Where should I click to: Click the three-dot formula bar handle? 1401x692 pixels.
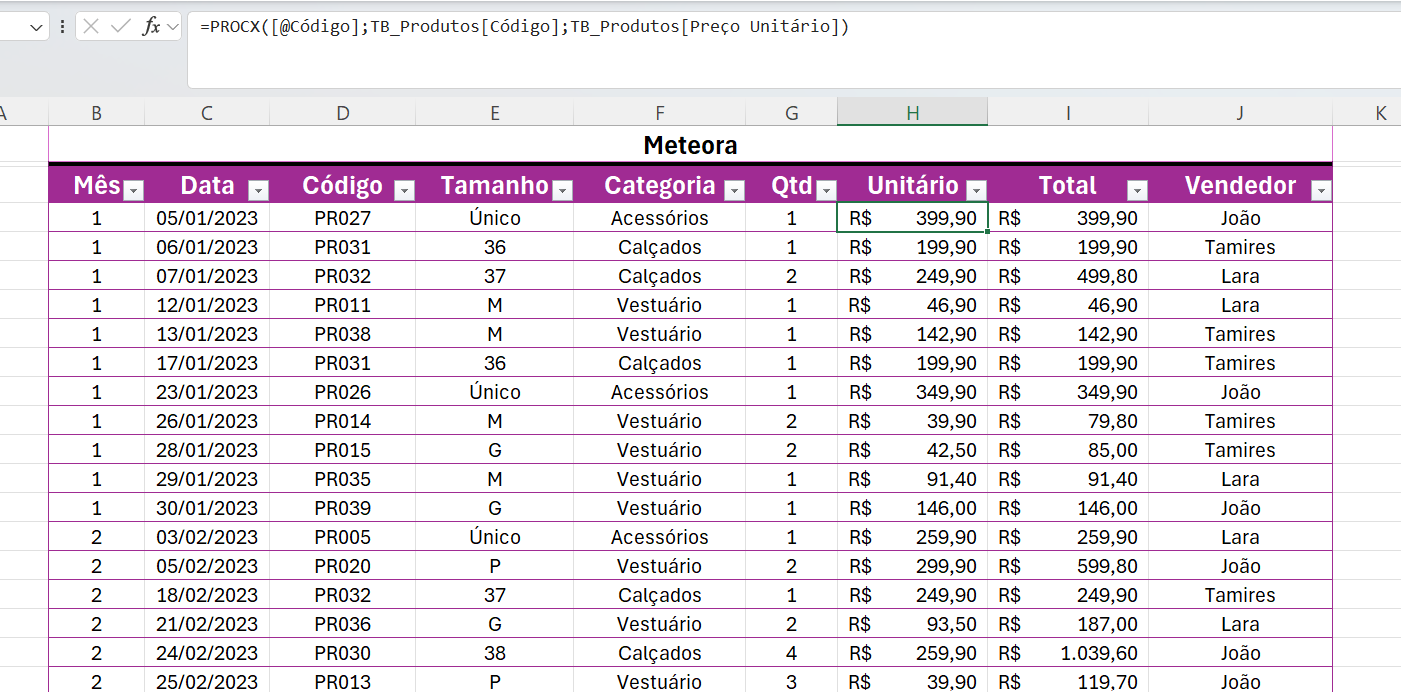coord(63,27)
